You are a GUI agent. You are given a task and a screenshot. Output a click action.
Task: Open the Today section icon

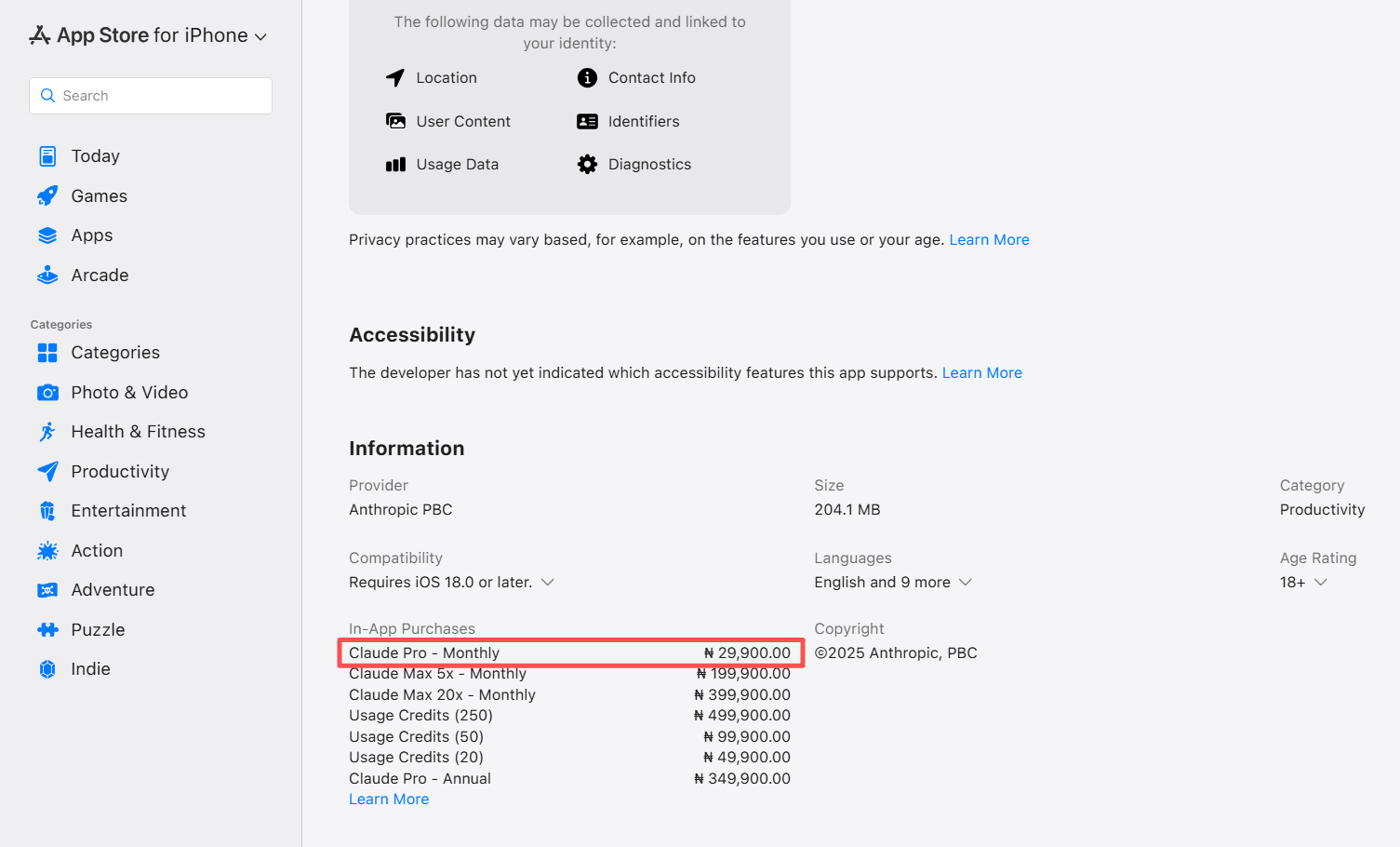(x=47, y=156)
